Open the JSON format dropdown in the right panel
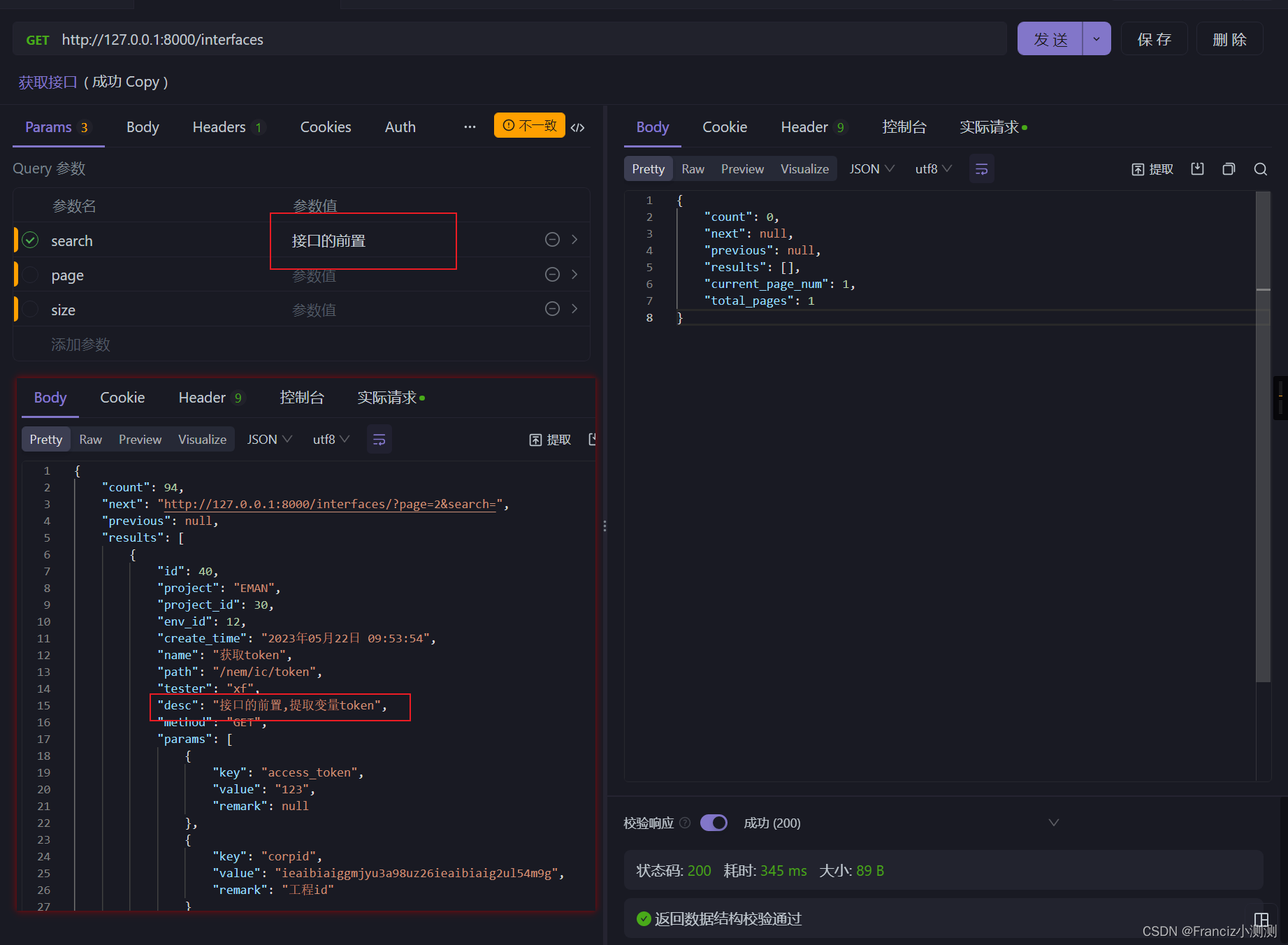This screenshot has height=945, width=1288. (871, 169)
